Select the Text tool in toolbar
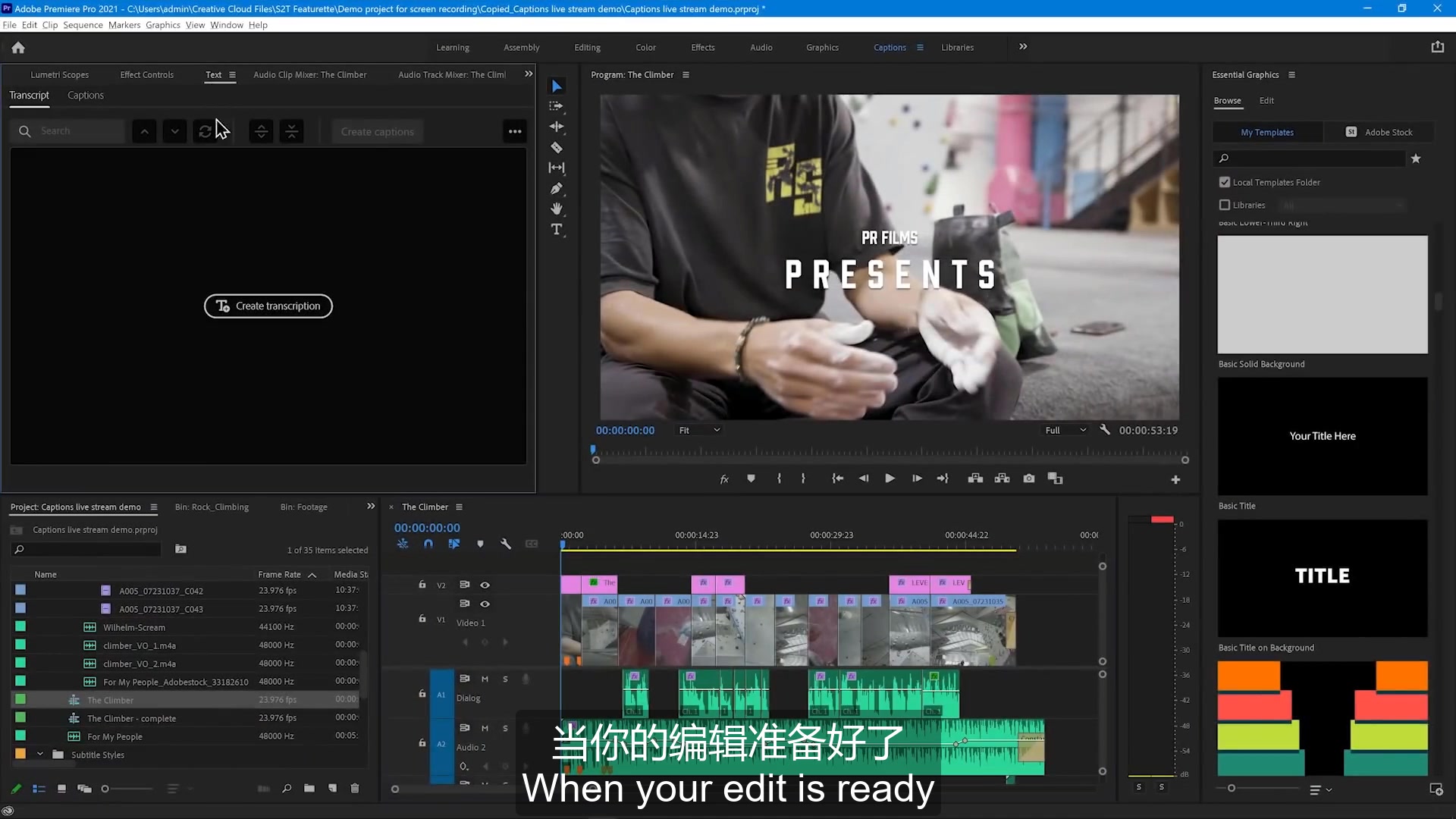 pos(559,230)
